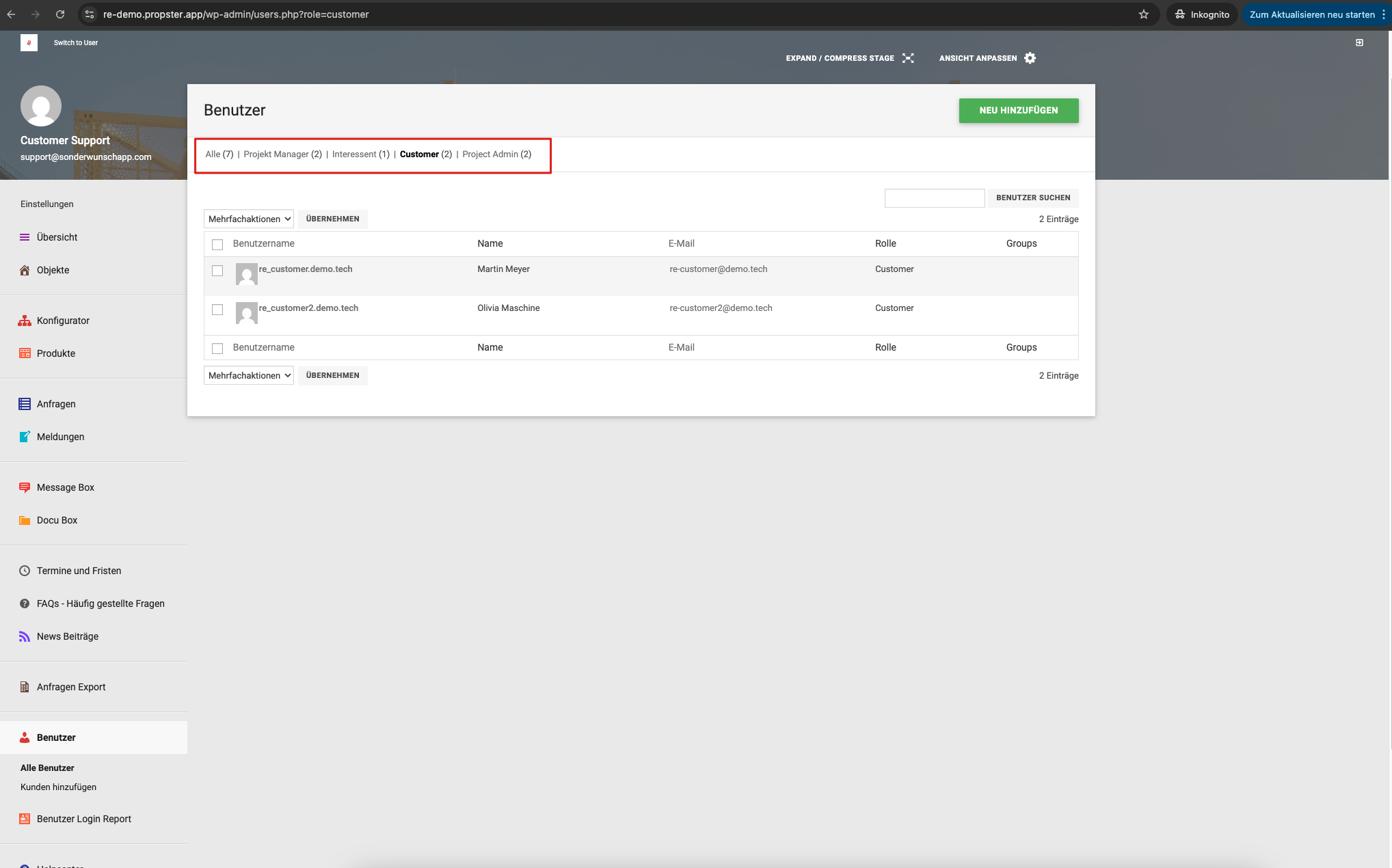Open the top Mehrfachaktionen dropdown
Viewport: 1392px width, 868px height.
point(249,219)
